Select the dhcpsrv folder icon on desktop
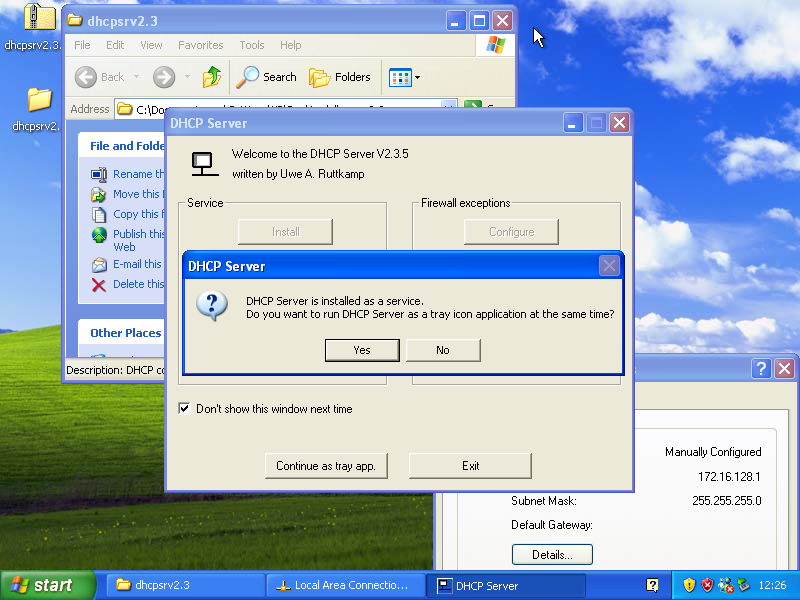Screen dimensions: 800x600 pos(39,99)
